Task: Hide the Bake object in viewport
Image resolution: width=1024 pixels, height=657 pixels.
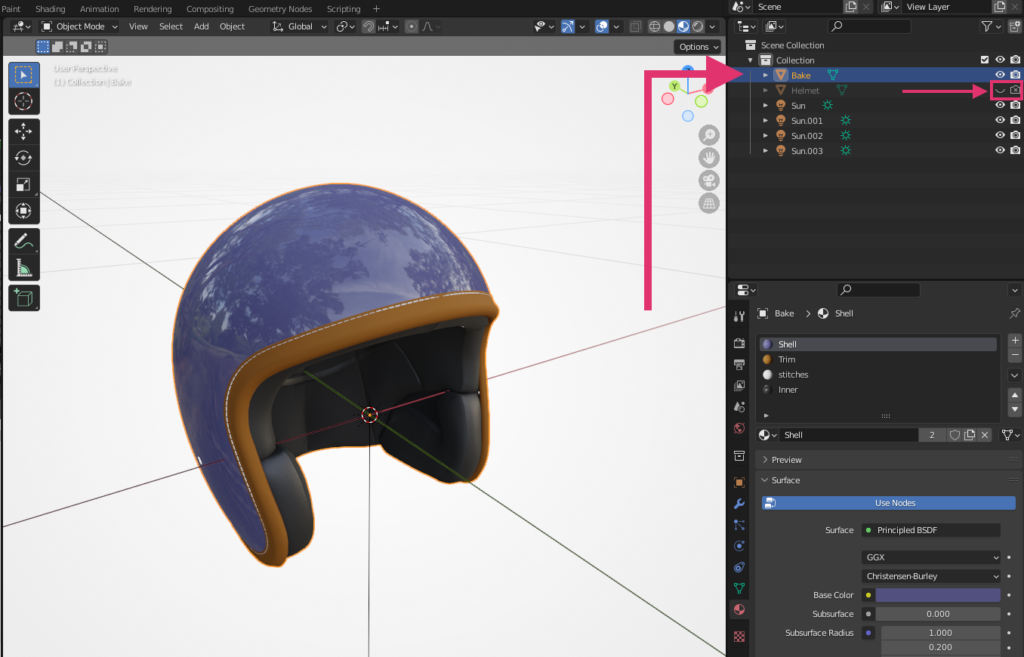Action: coord(1000,75)
